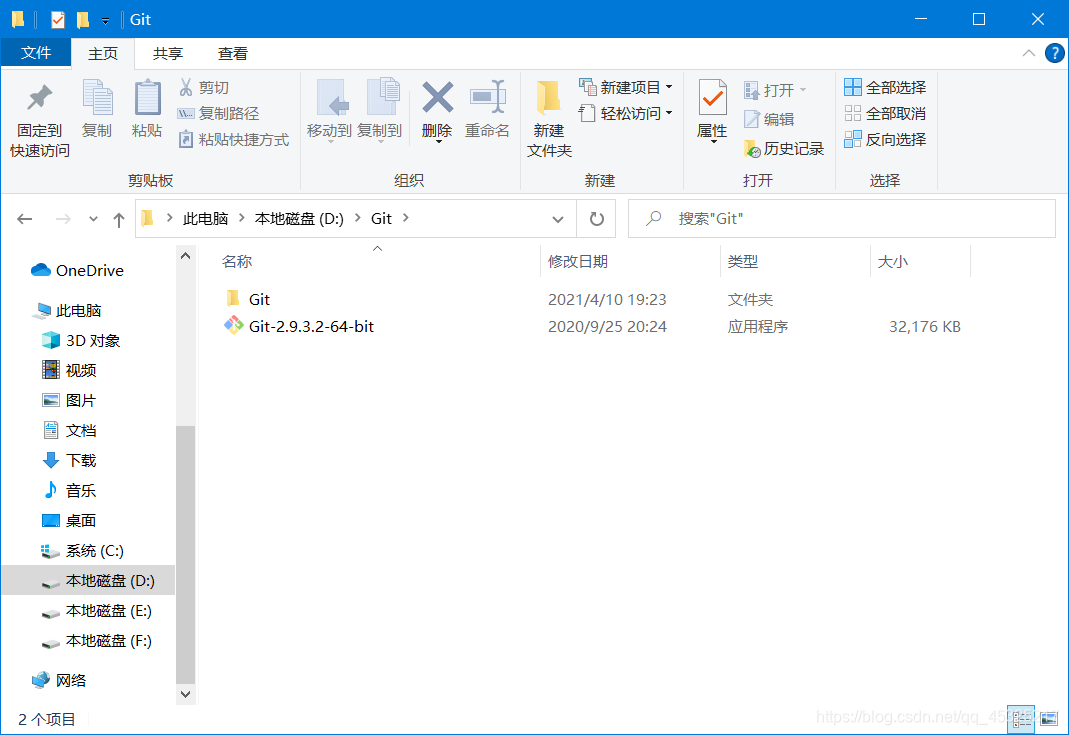The width and height of the screenshot is (1069, 735).
Task: Select Git-2.9.3.2-64-bit application file
Action: point(593,327)
